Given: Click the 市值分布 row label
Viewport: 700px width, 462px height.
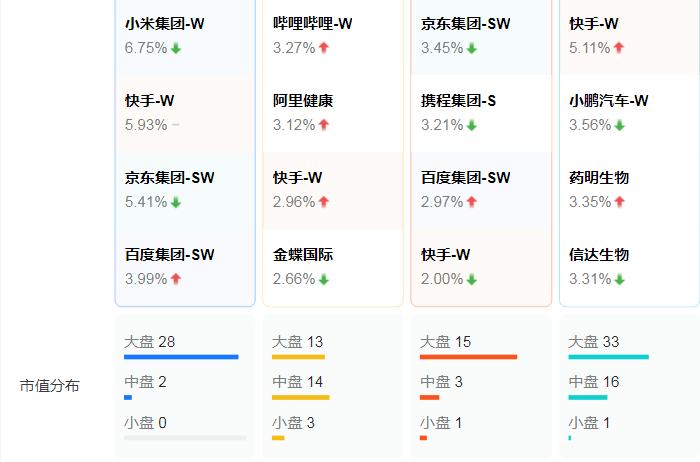Looking at the screenshot, I should (x=50, y=385).
